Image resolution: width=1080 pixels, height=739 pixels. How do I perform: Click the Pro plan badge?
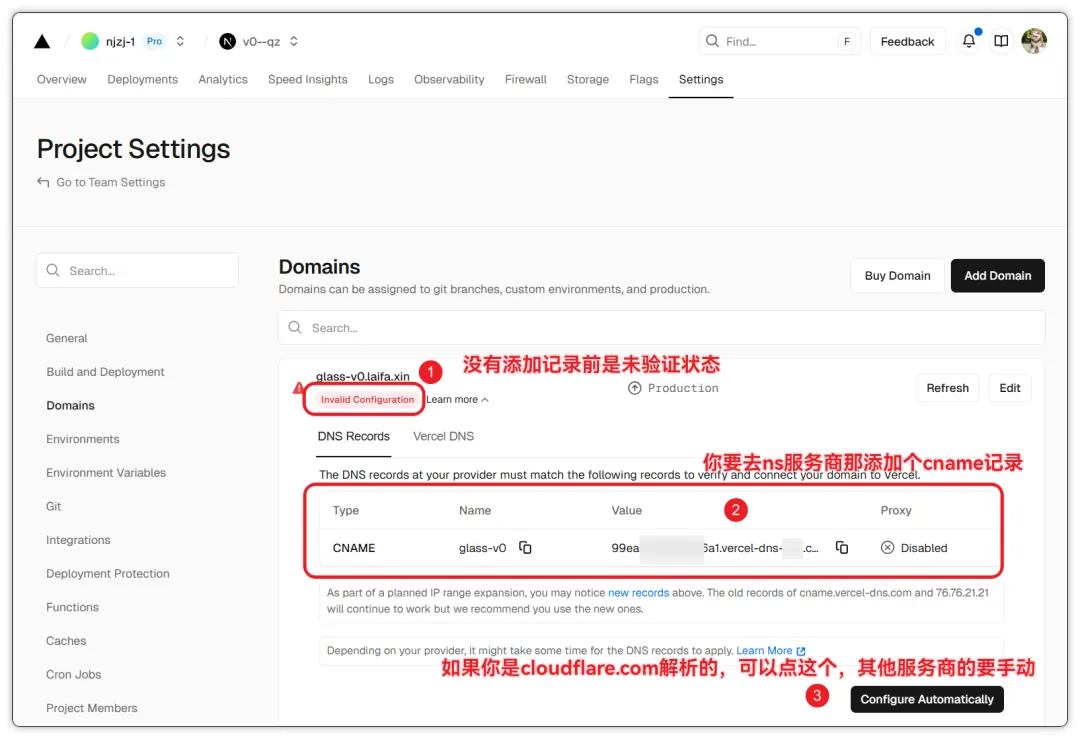(x=154, y=41)
